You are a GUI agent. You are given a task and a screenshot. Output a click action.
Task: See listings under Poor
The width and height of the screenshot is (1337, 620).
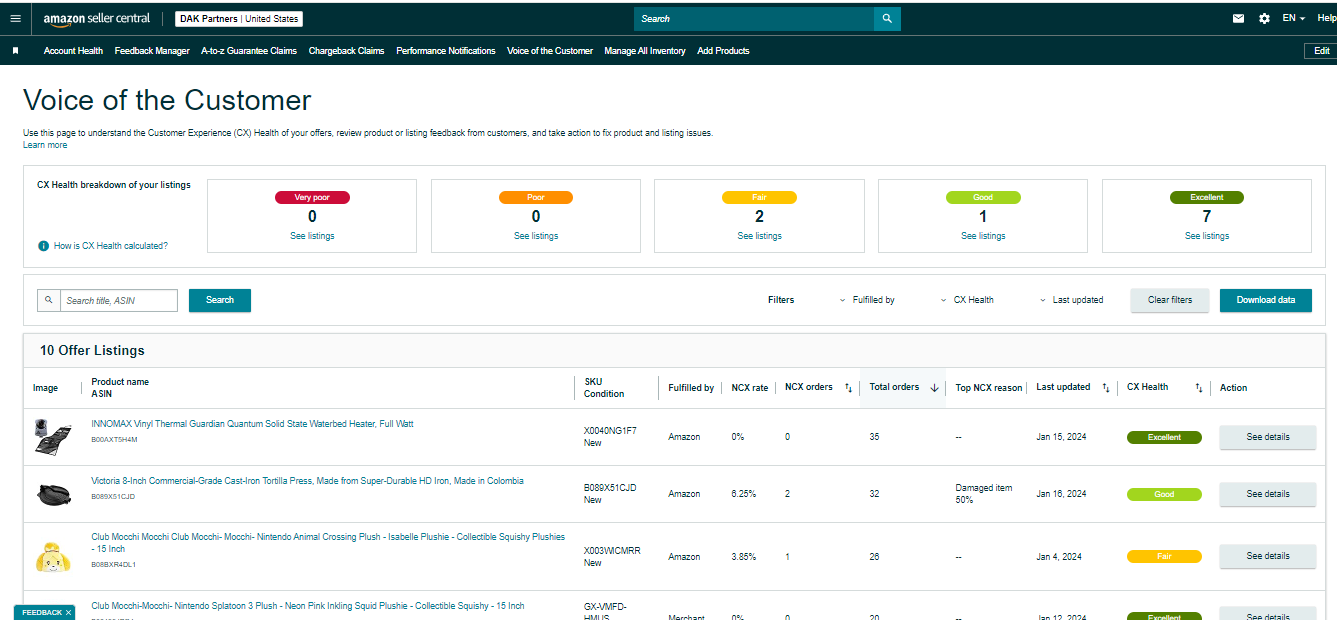(x=536, y=236)
